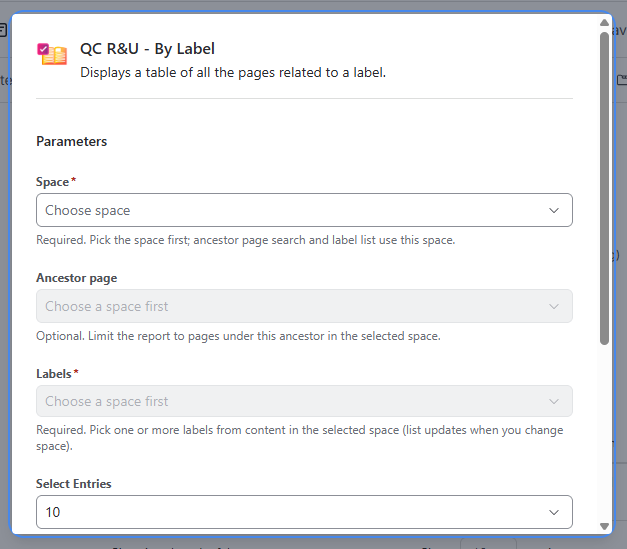This screenshot has height=549, width=627.
Task: Click the dialog's vertical scrollbar thumb
Action: (604, 188)
